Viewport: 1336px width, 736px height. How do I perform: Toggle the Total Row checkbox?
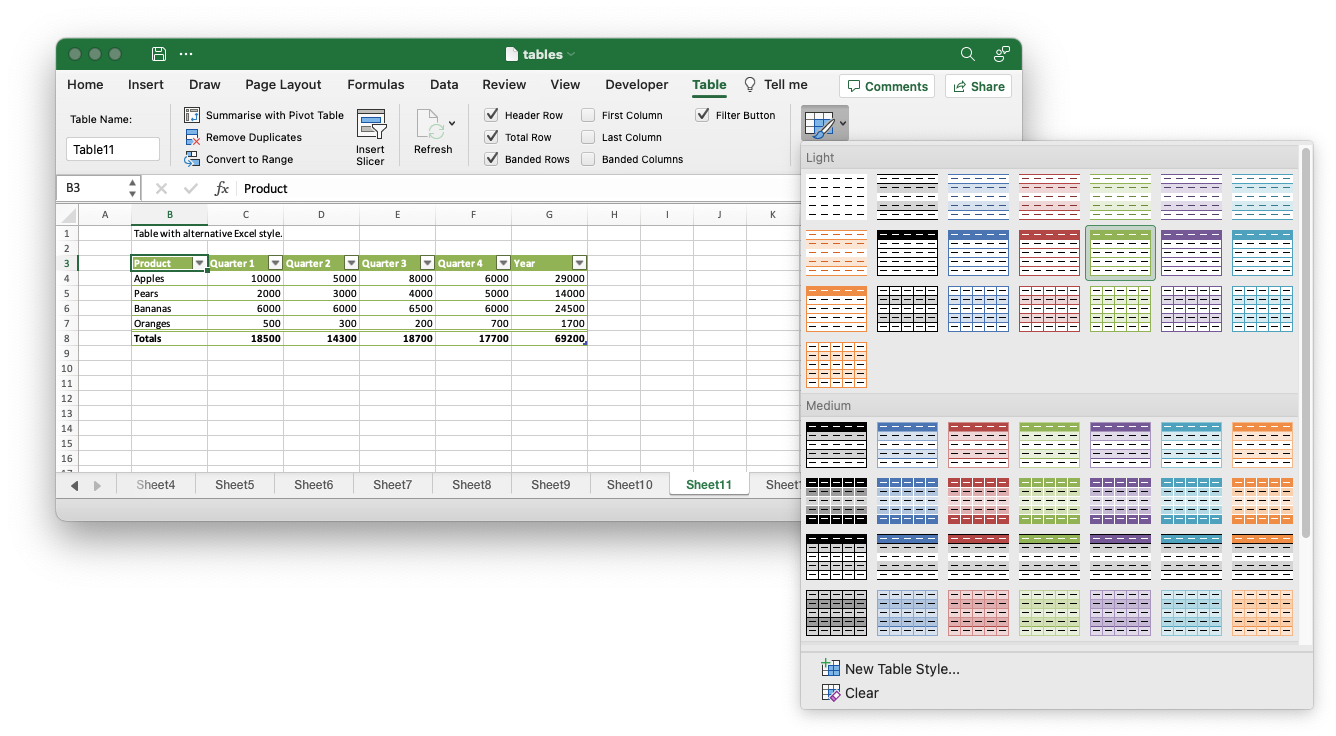click(x=491, y=137)
